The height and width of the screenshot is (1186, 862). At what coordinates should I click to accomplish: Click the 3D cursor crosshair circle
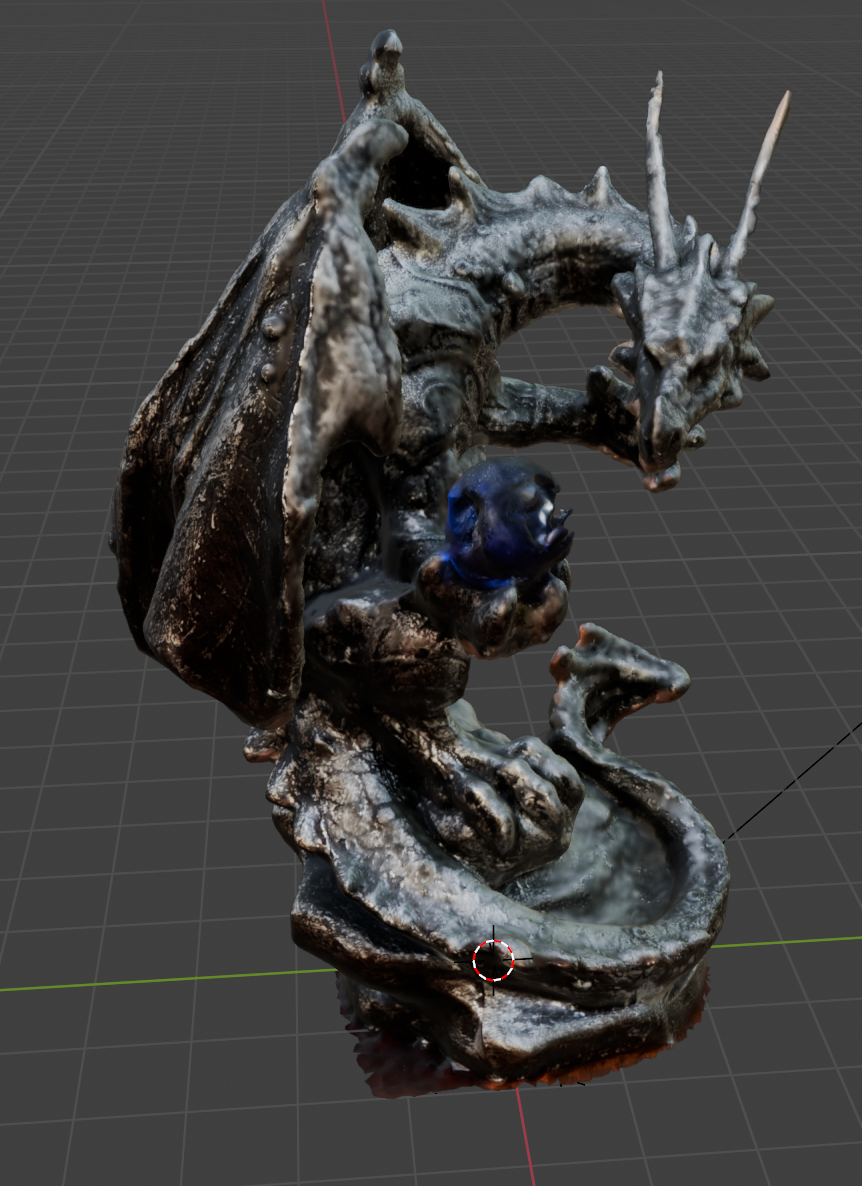click(493, 961)
